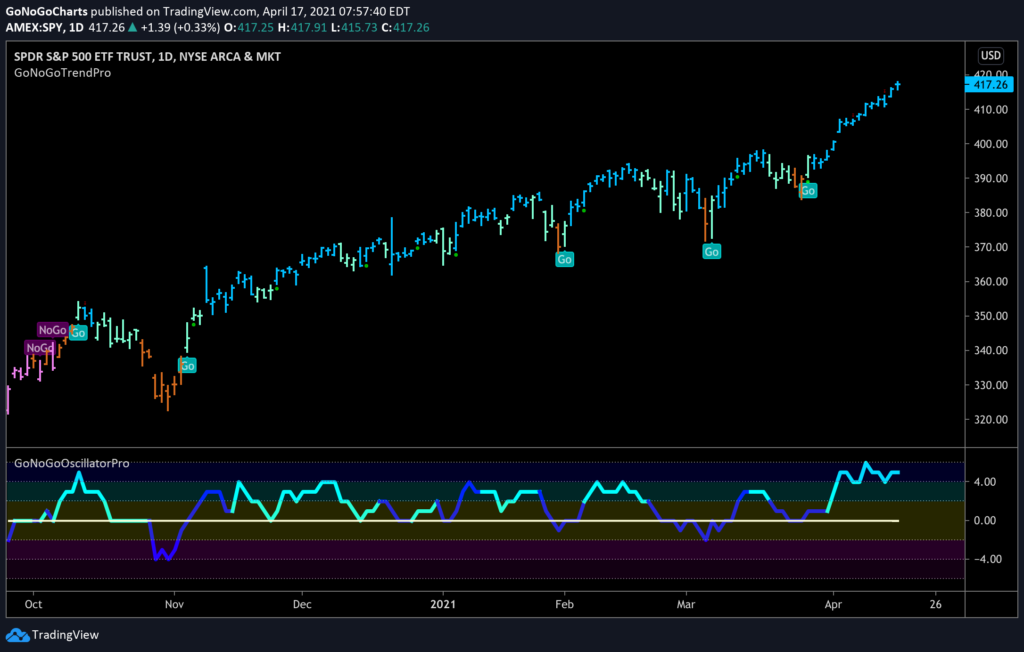
Task: Click the SPDR S&P 500 ETF TRUST title
Action: tap(82, 57)
